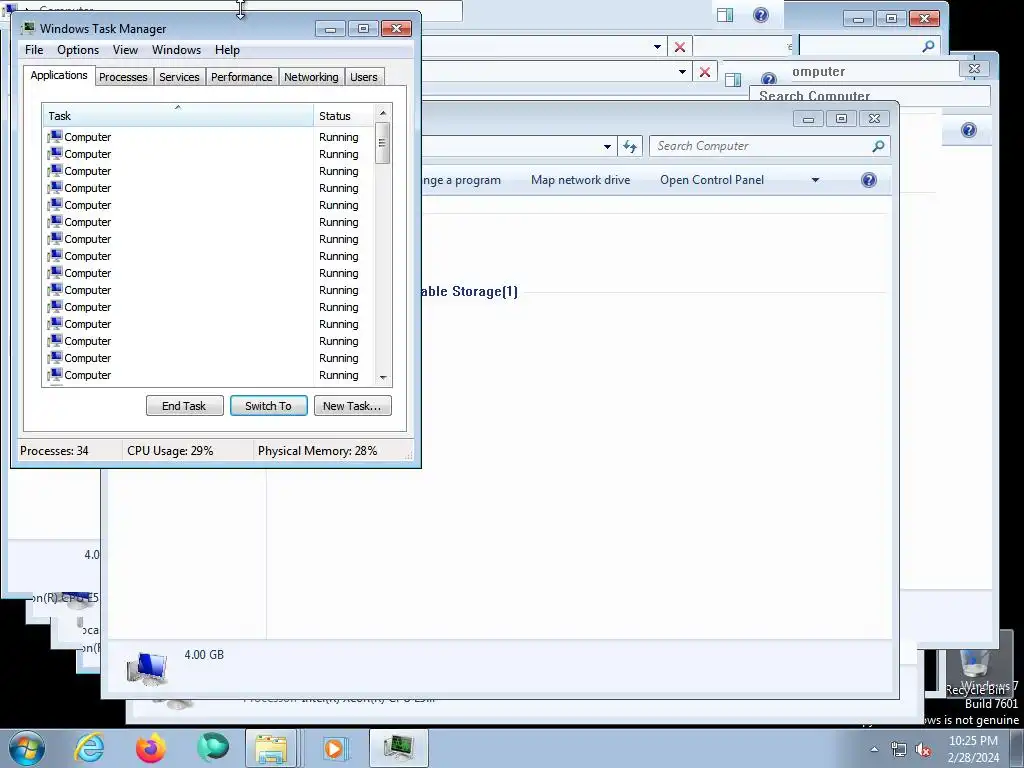Screen dimensions: 1024x768
Task: Click the Processes: 34 status bar entry
Action: point(54,451)
